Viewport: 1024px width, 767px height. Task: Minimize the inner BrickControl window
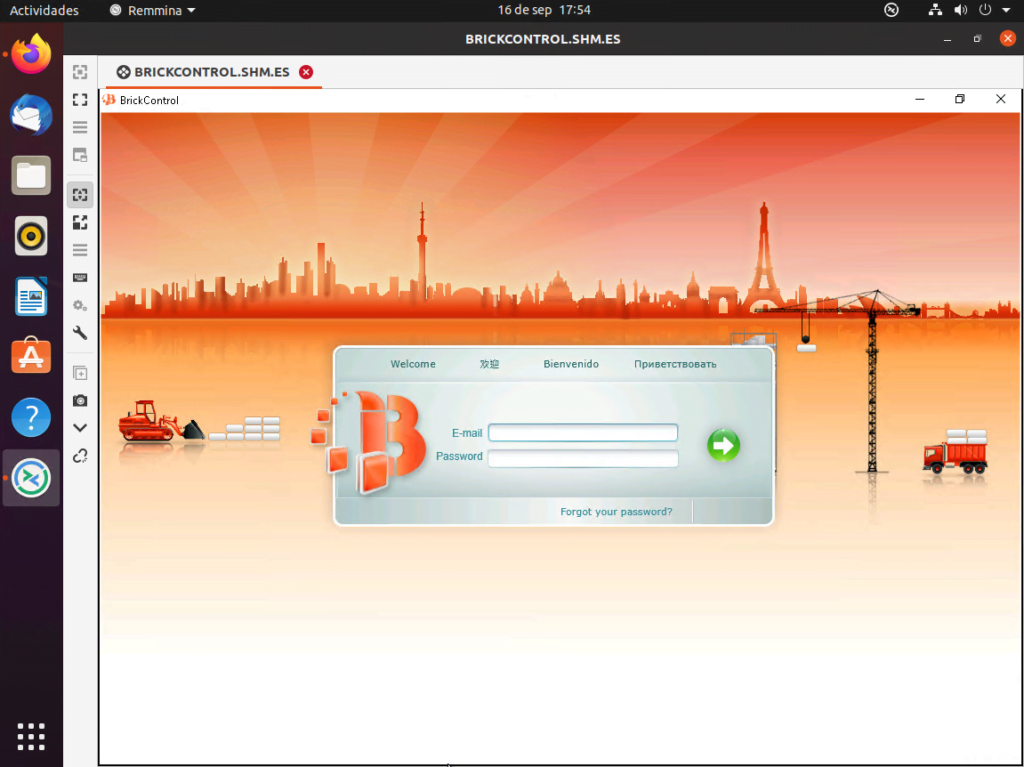pos(920,99)
